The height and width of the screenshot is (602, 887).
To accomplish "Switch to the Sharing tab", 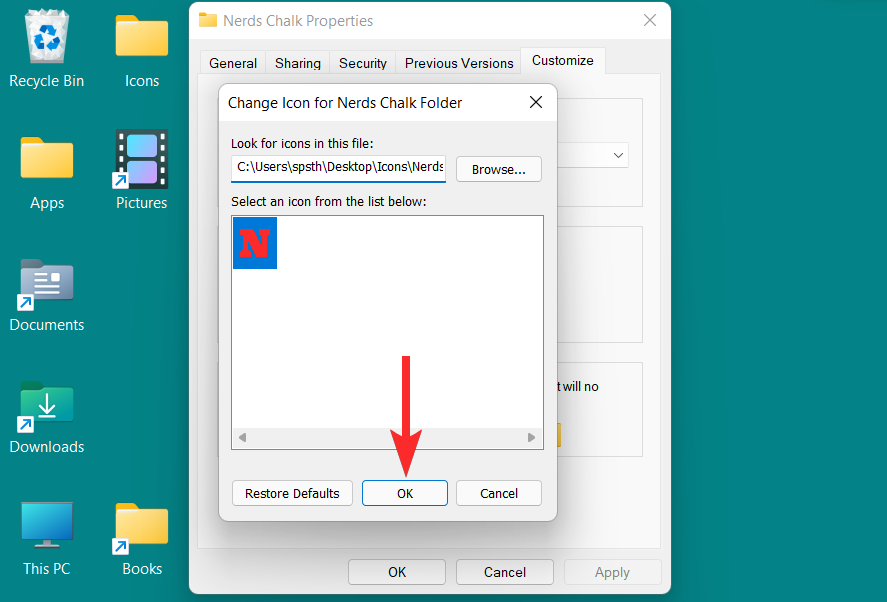I will coord(298,63).
